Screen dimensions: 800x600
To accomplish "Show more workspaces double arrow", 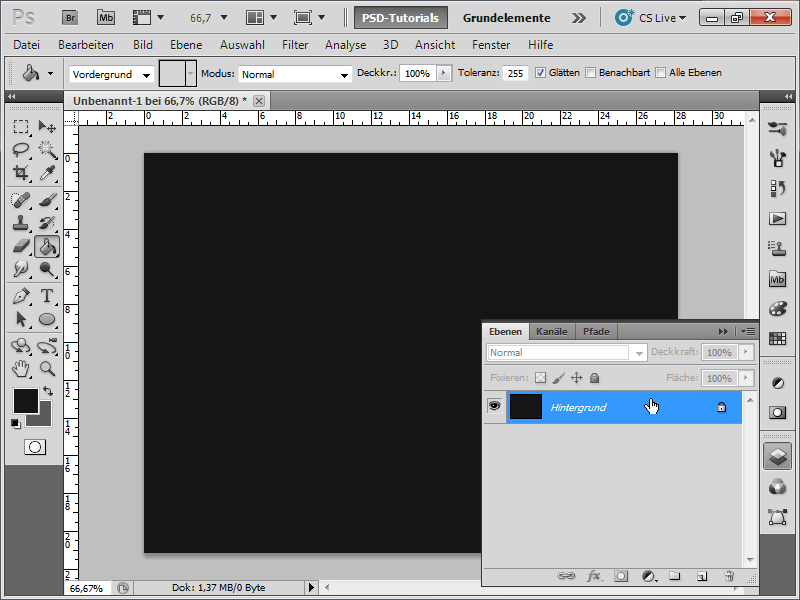I will [579, 18].
